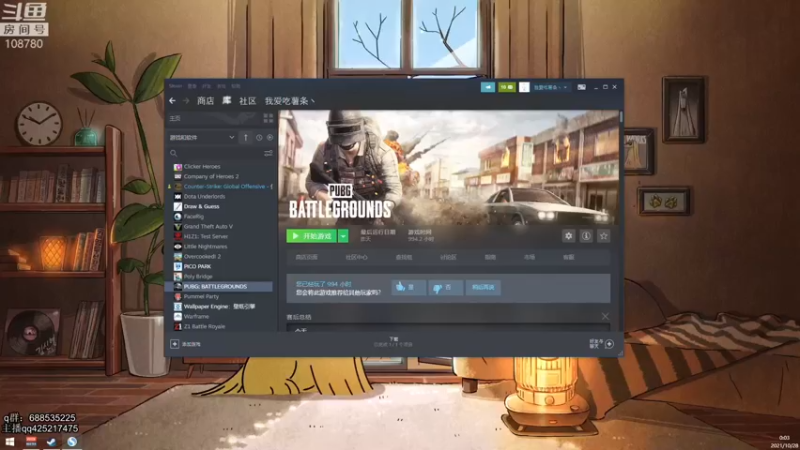Open the launch options arrow beside play
This screenshot has width=800, height=450.
click(x=343, y=236)
